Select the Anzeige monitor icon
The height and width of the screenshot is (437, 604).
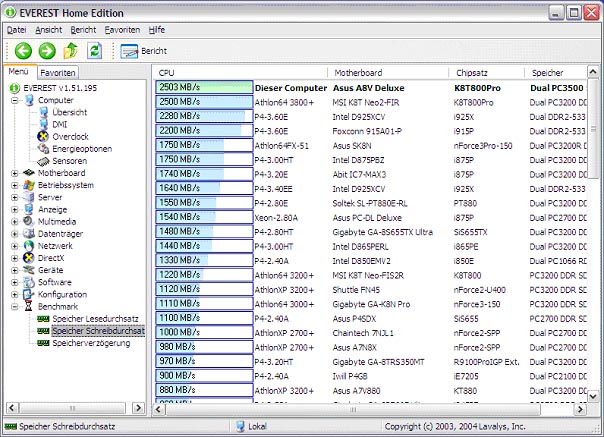29,209
